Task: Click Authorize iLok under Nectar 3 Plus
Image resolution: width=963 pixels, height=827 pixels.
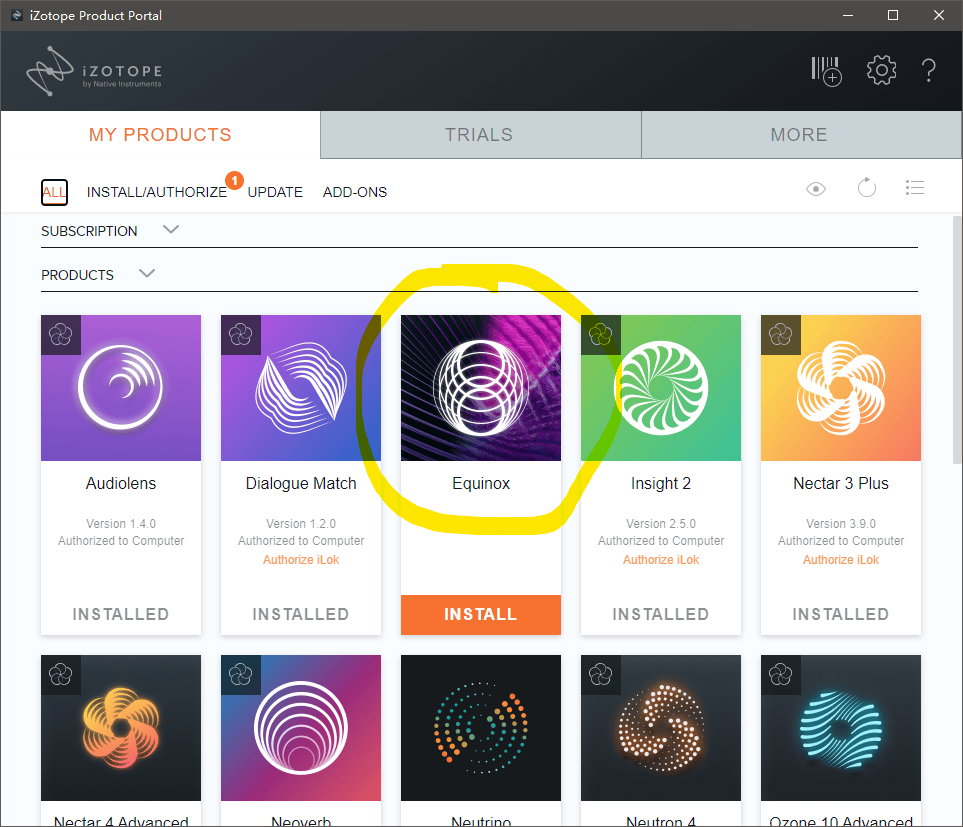Action: 841,560
